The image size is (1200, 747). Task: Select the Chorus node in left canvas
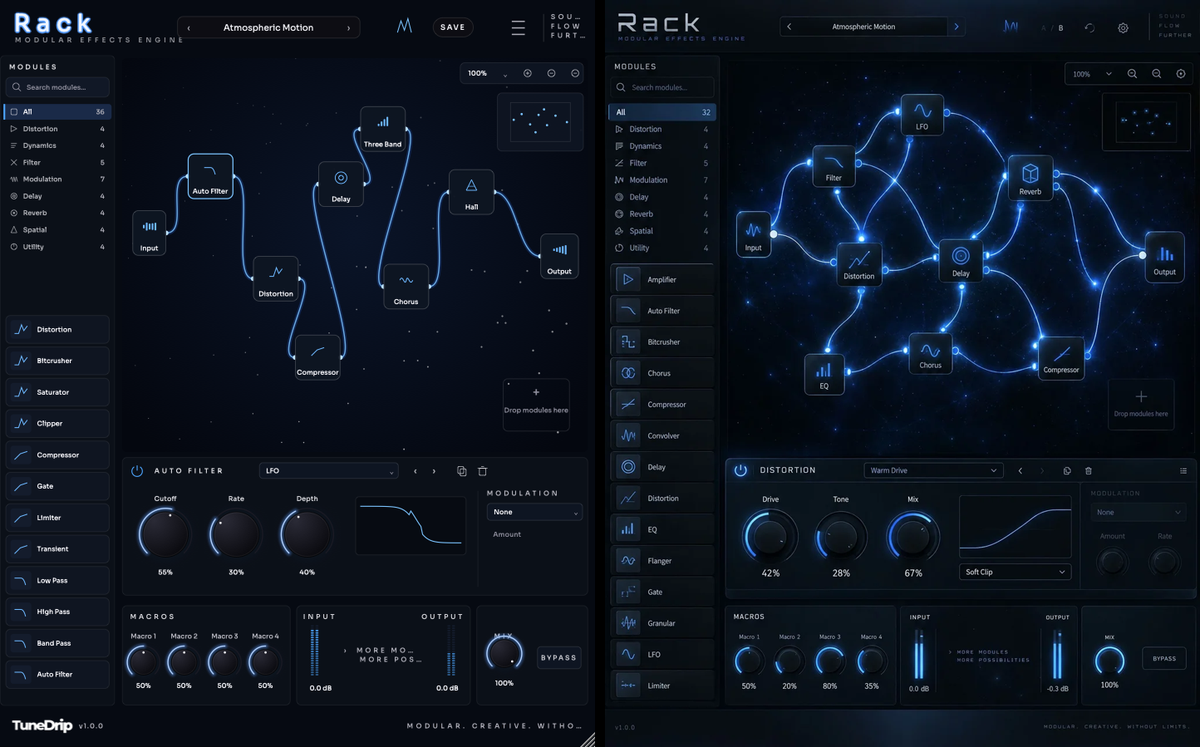(x=406, y=286)
